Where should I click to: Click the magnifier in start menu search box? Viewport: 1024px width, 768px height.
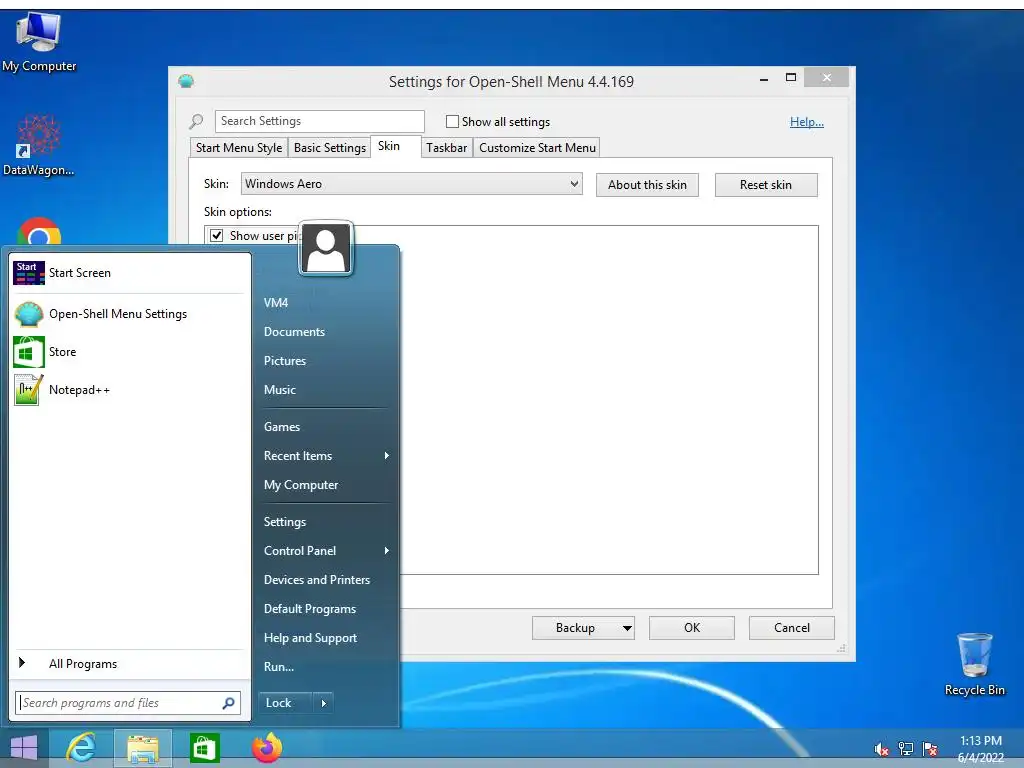(x=229, y=703)
